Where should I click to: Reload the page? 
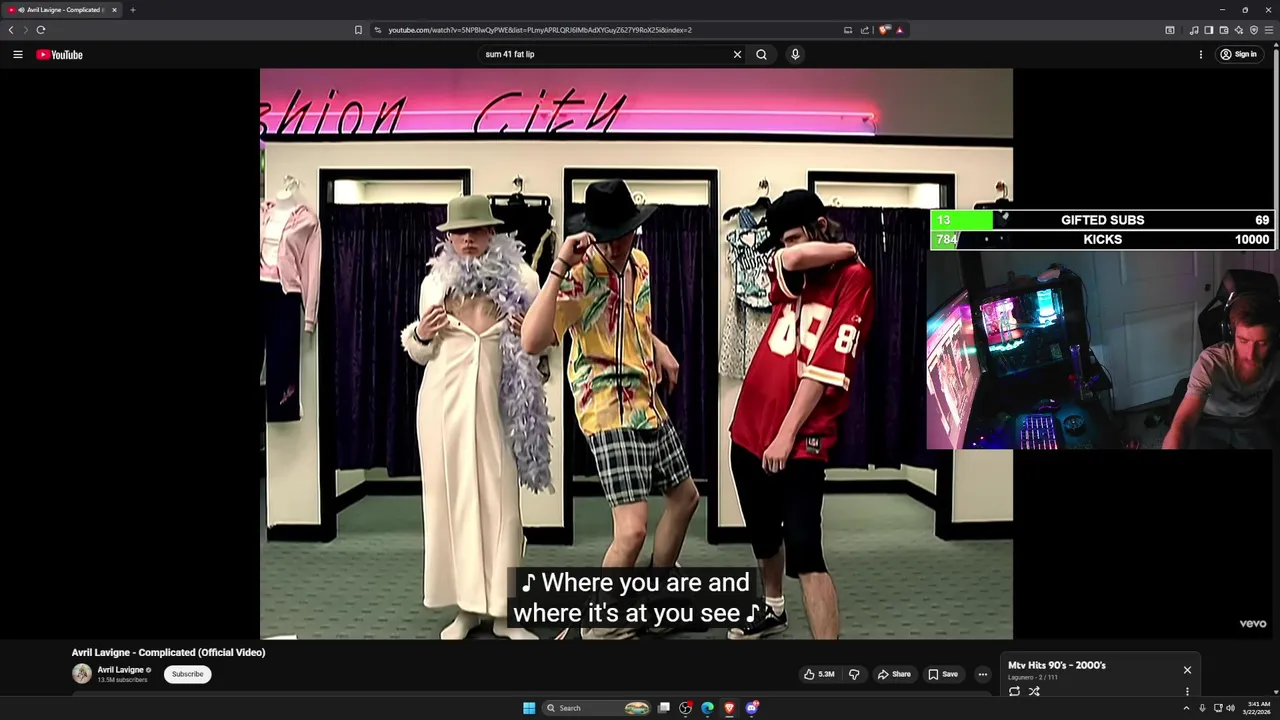tap(41, 30)
